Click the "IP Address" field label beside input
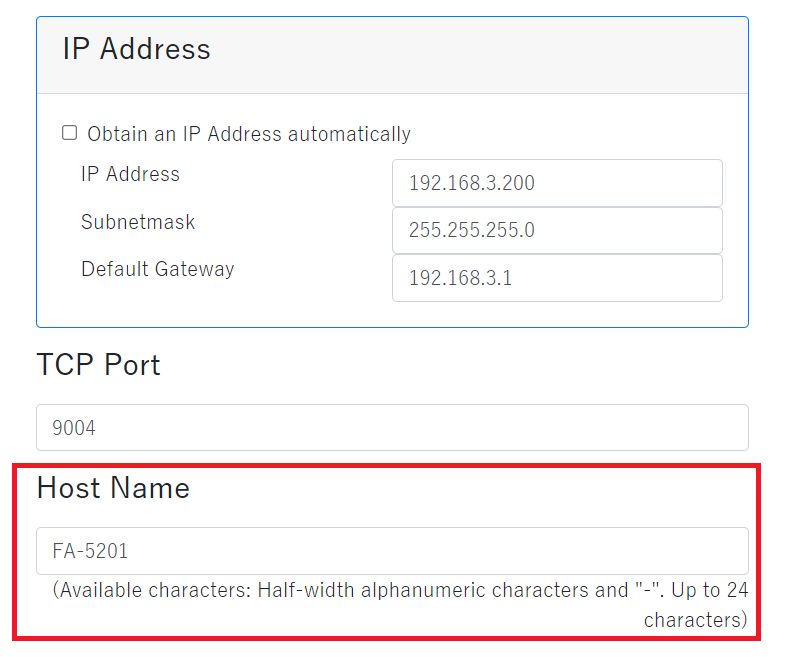The image size is (796, 657). (130, 174)
